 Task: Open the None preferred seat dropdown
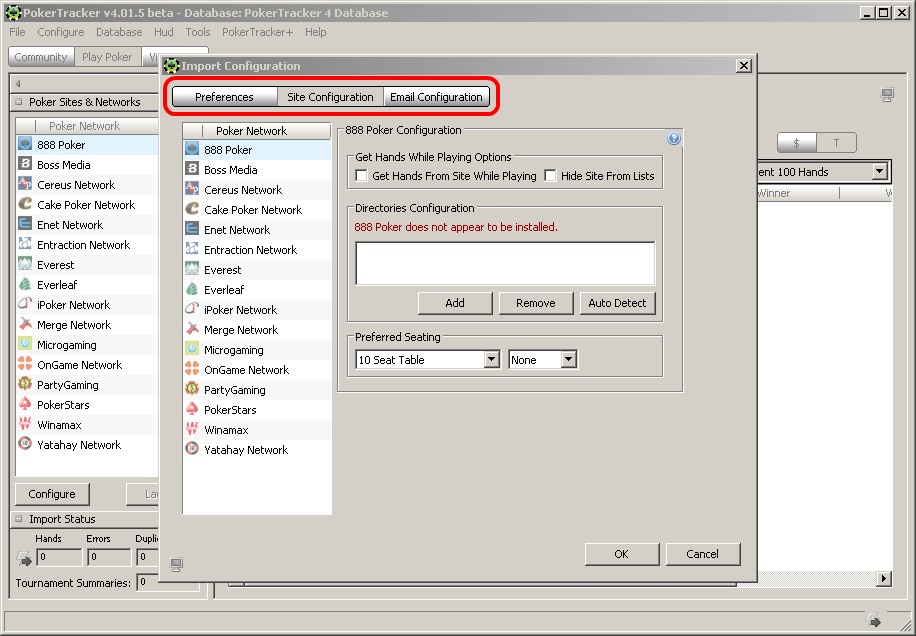coord(568,359)
